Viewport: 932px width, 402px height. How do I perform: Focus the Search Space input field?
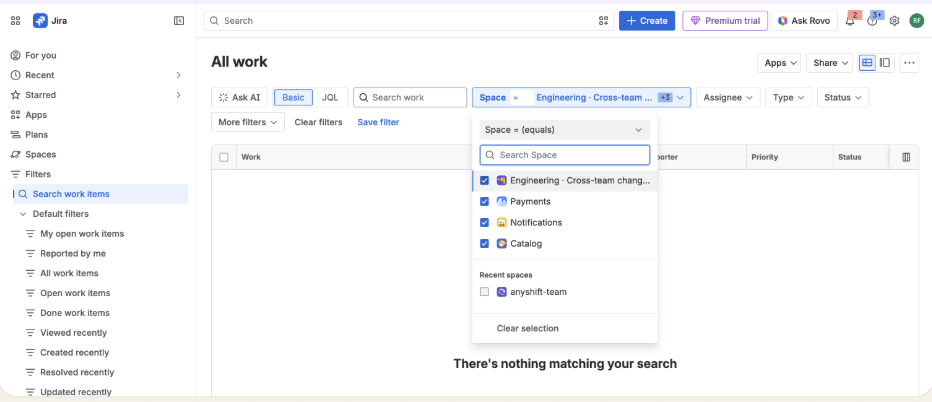[565, 155]
